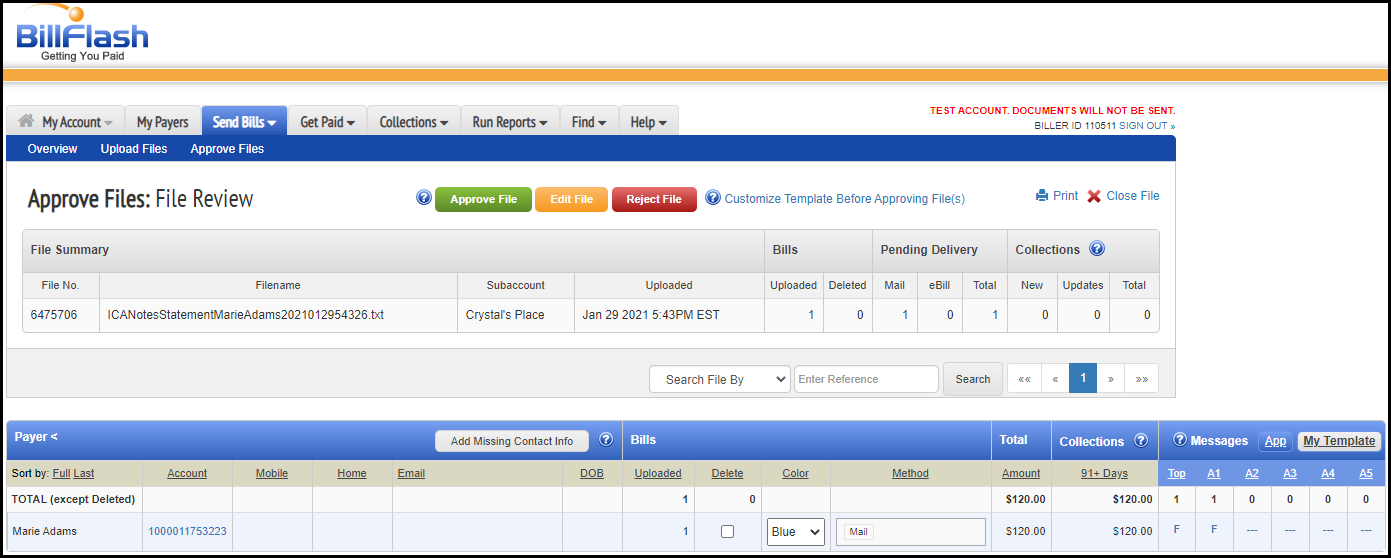Viewport: 1391px width, 558px height.
Task: Check the Delete checkbox for Marie Adams
Action: 727,532
